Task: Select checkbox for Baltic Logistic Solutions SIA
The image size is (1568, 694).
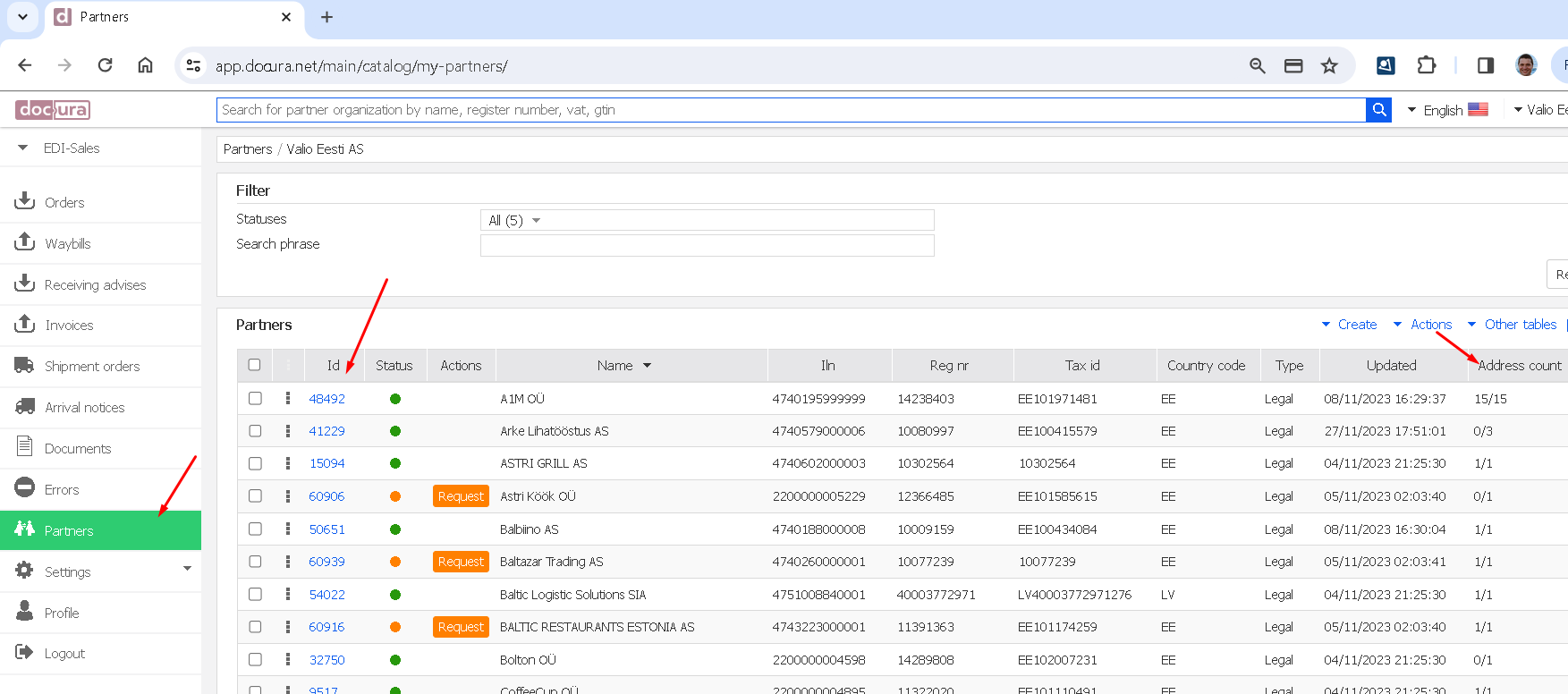Action: [x=255, y=595]
